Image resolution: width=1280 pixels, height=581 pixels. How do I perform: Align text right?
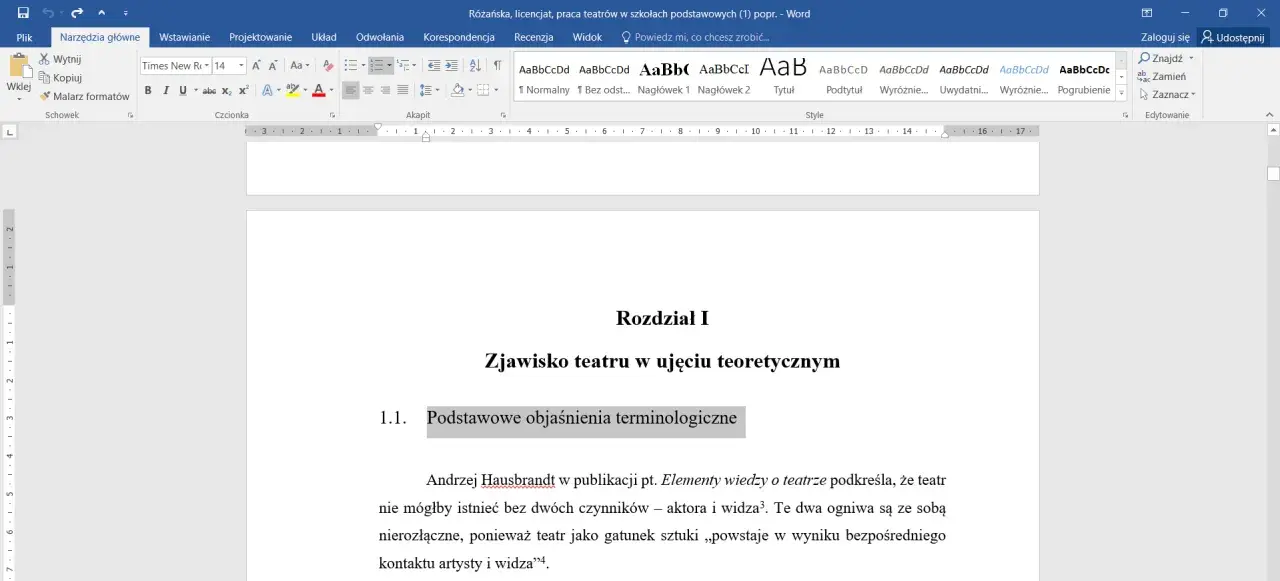pos(385,90)
